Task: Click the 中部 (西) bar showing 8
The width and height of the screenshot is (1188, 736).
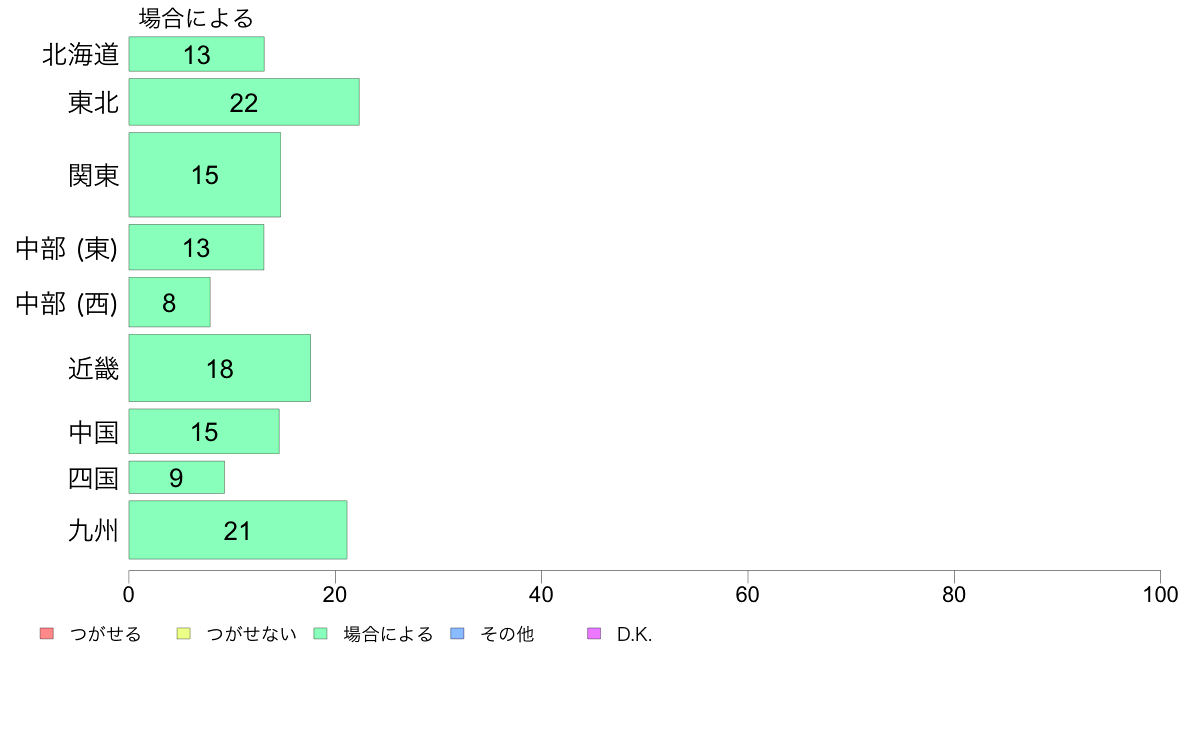Action: pos(170,302)
